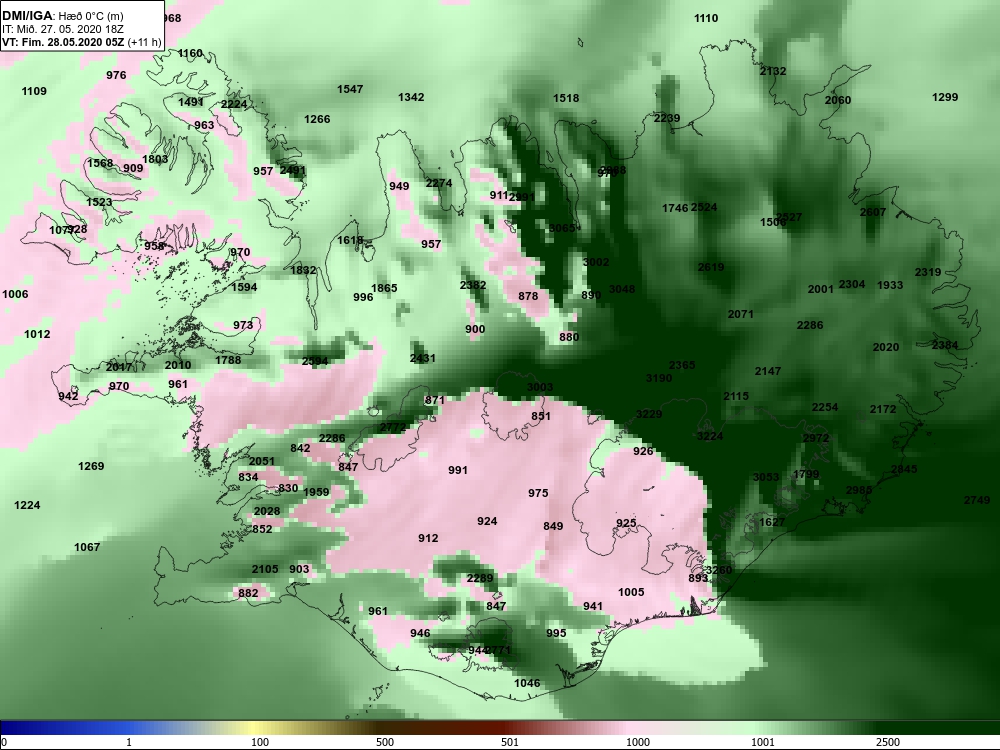Image resolution: width=1000 pixels, height=750 pixels.
Task: Click the map value 1006
Action: (15, 294)
